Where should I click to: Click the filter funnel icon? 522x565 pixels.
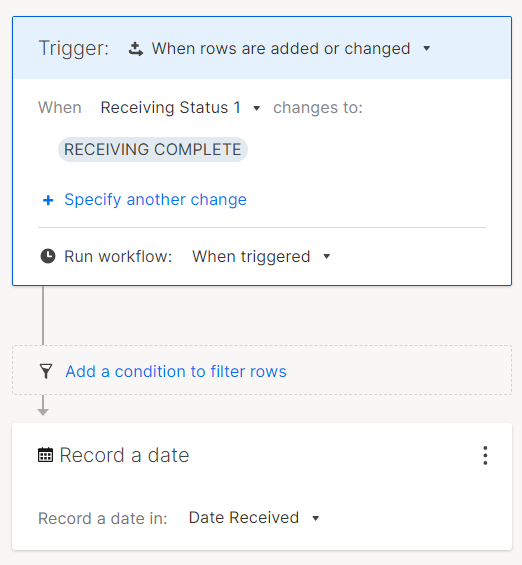pyautogui.click(x=46, y=371)
